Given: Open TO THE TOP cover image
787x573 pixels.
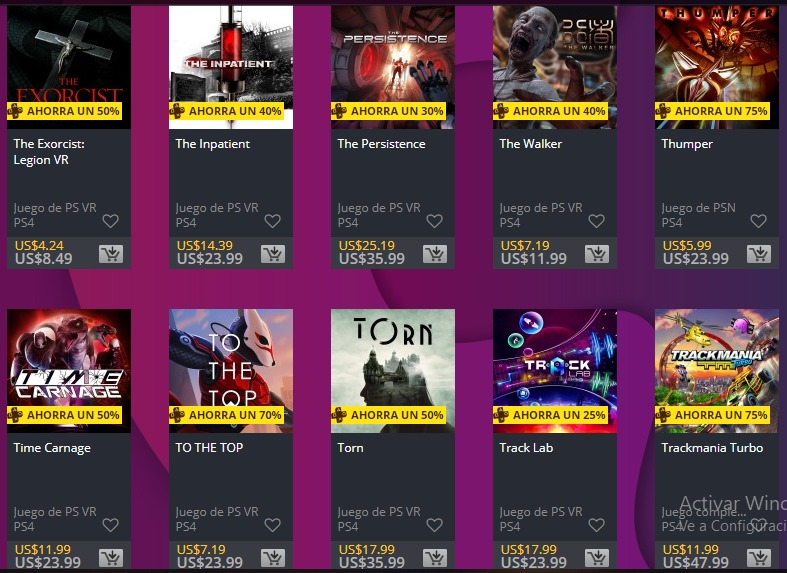Looking at the screenshot, I should 231,371.
